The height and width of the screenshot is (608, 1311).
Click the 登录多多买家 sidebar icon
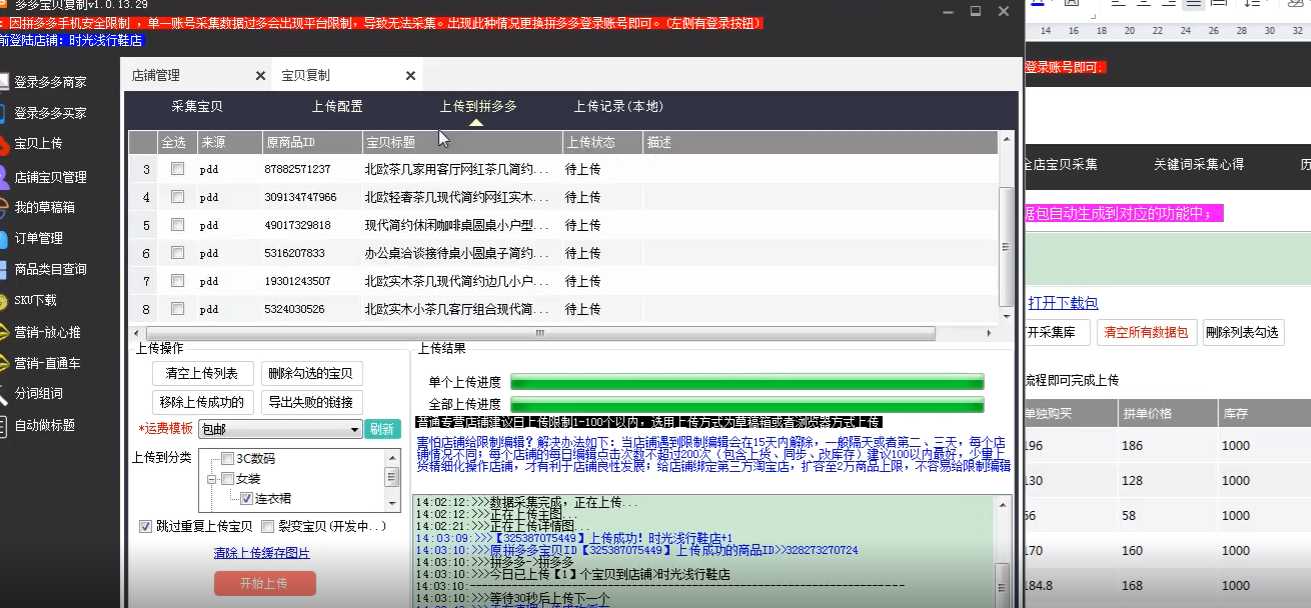click(x=3, y=113)
